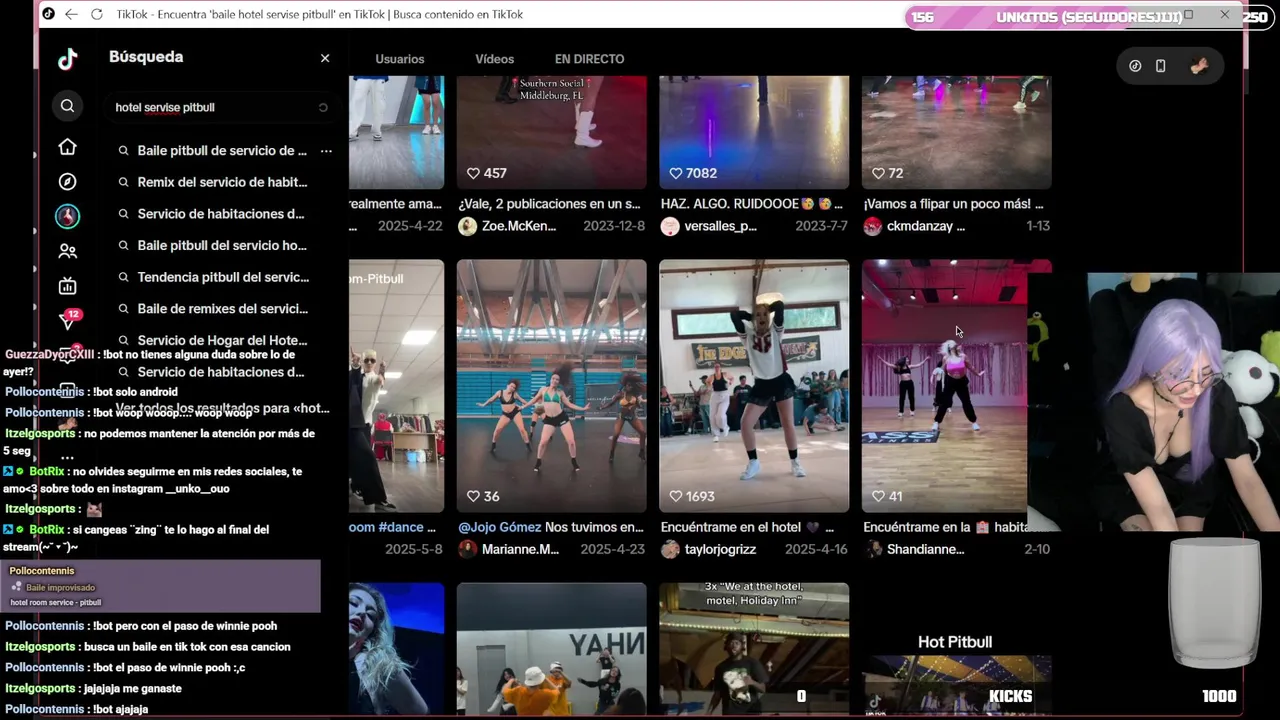Open the circular profile avatar in the sidebar
The image size is (1280, 720).
click(67, 216)
